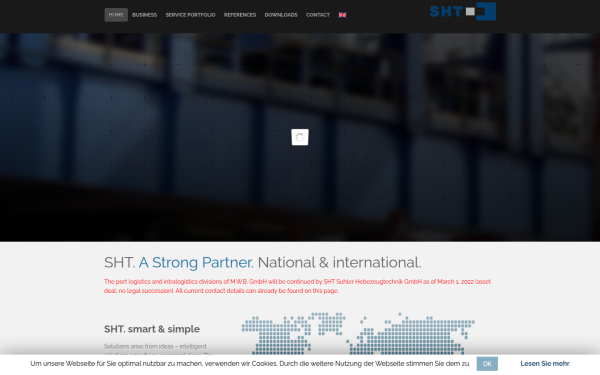This screenshot has width=600, height=375.
Task: Click the dotted world map graphic
Action: [x=358, y=333]
